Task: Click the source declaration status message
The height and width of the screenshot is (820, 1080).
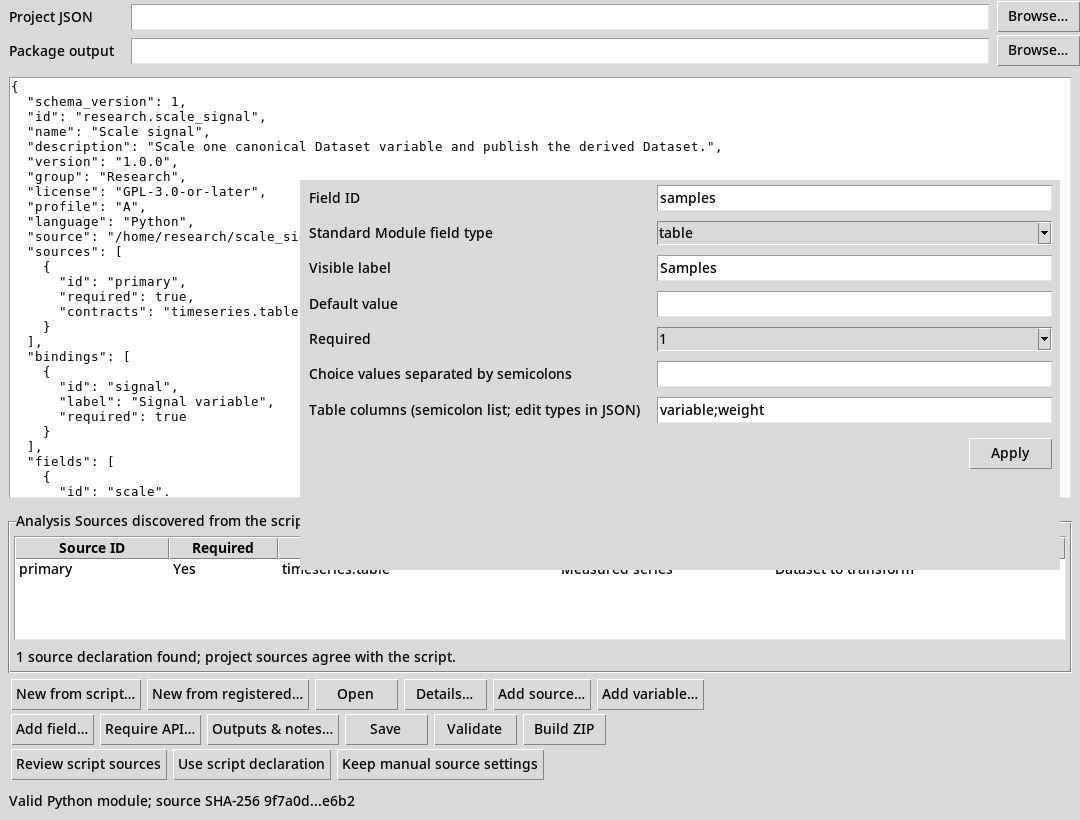Action: [x=236, y=658]
